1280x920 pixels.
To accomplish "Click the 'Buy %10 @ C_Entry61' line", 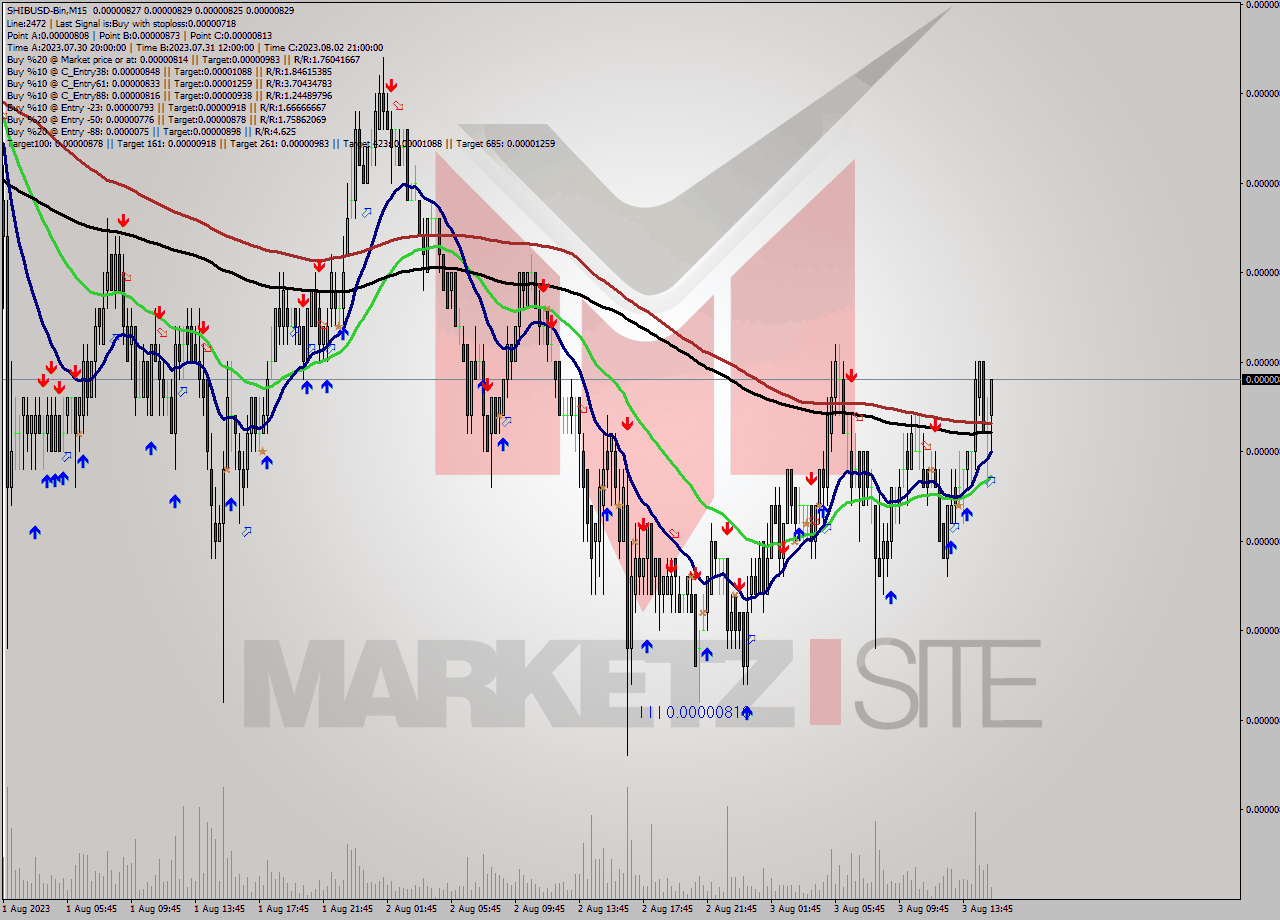I will pyautogui.click(x=169, y=84).
